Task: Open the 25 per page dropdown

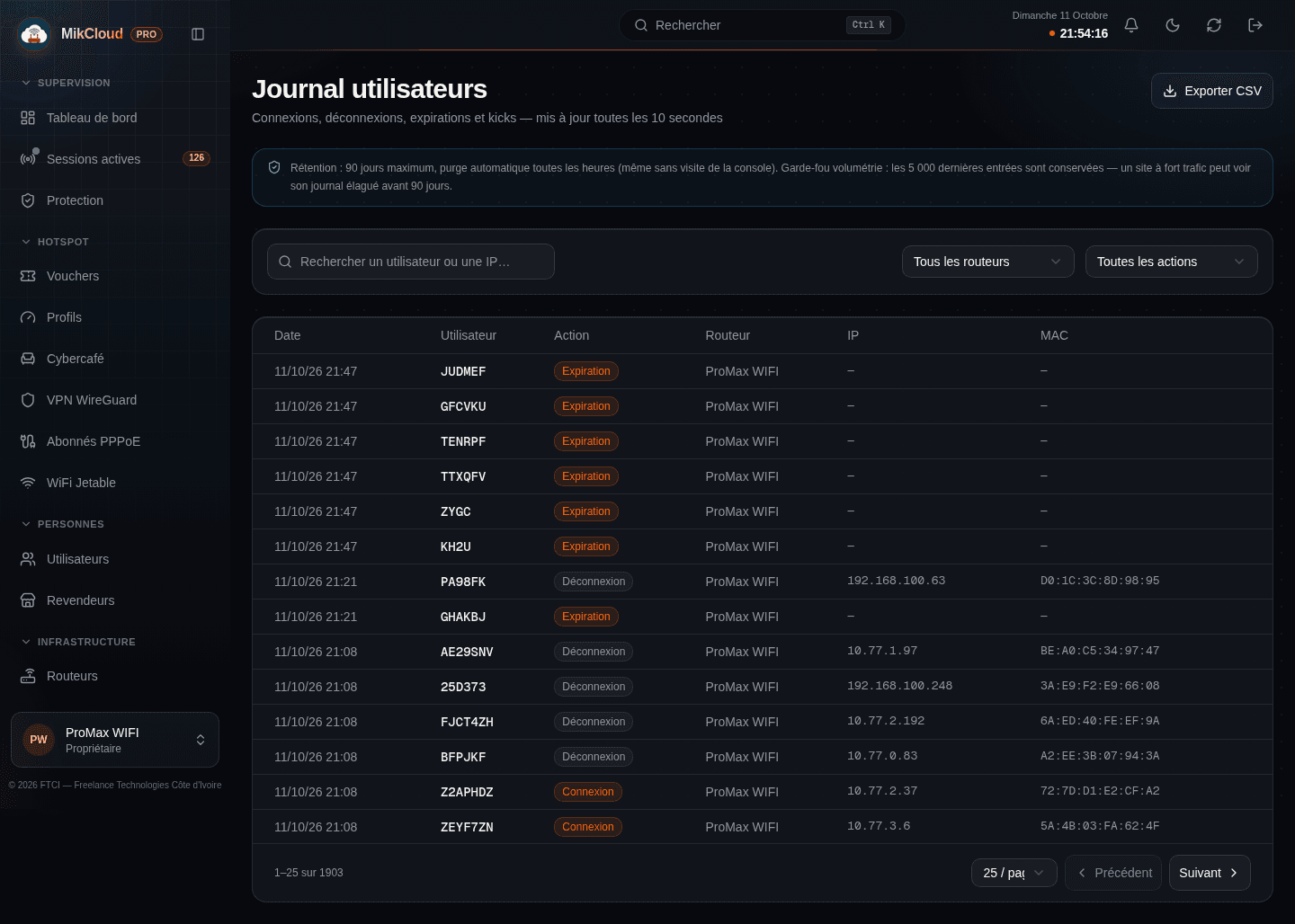Action: pos(1014,873)
